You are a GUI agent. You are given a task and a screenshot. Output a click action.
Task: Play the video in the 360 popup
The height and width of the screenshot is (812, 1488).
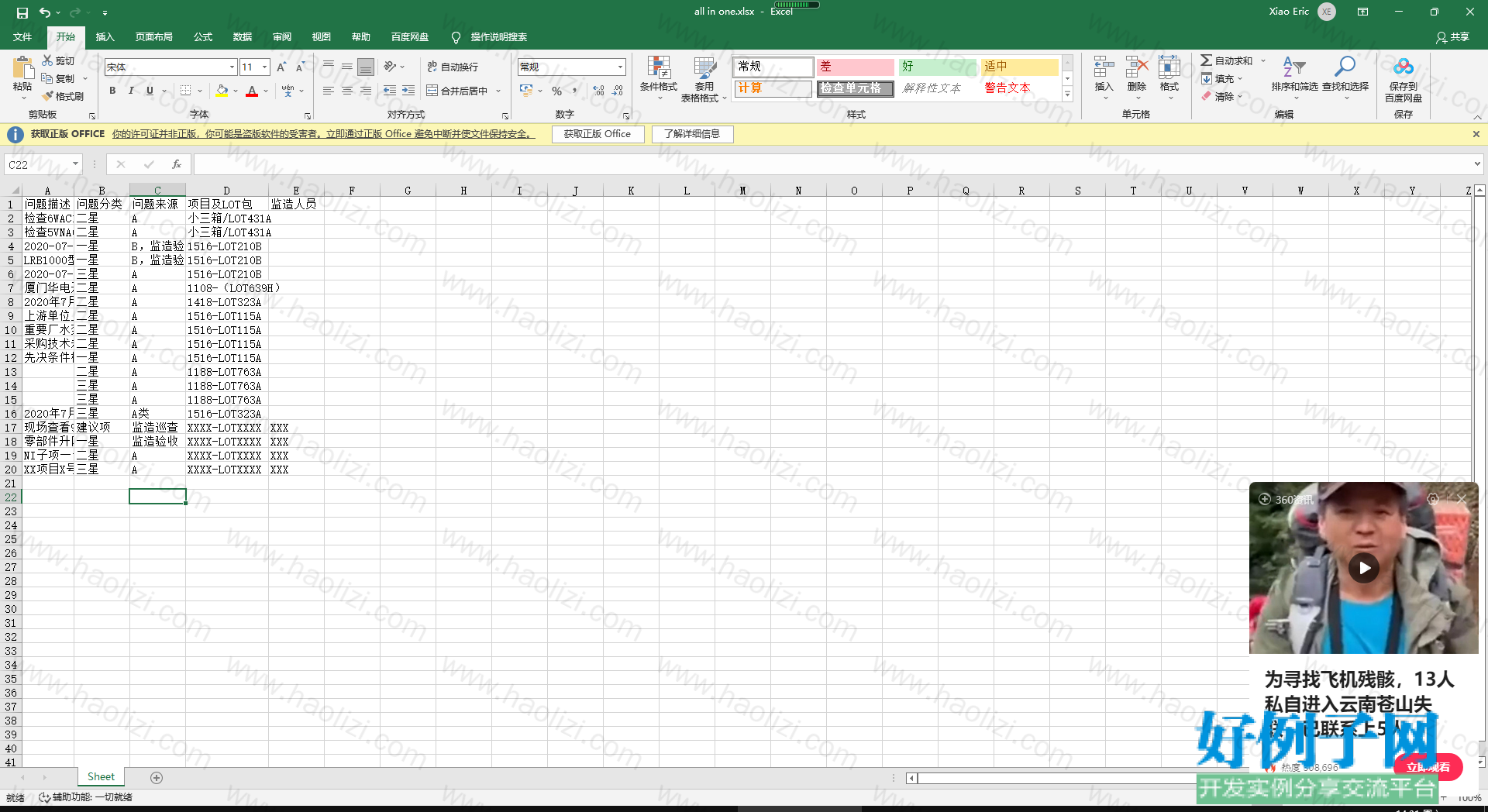[1364, 568]
